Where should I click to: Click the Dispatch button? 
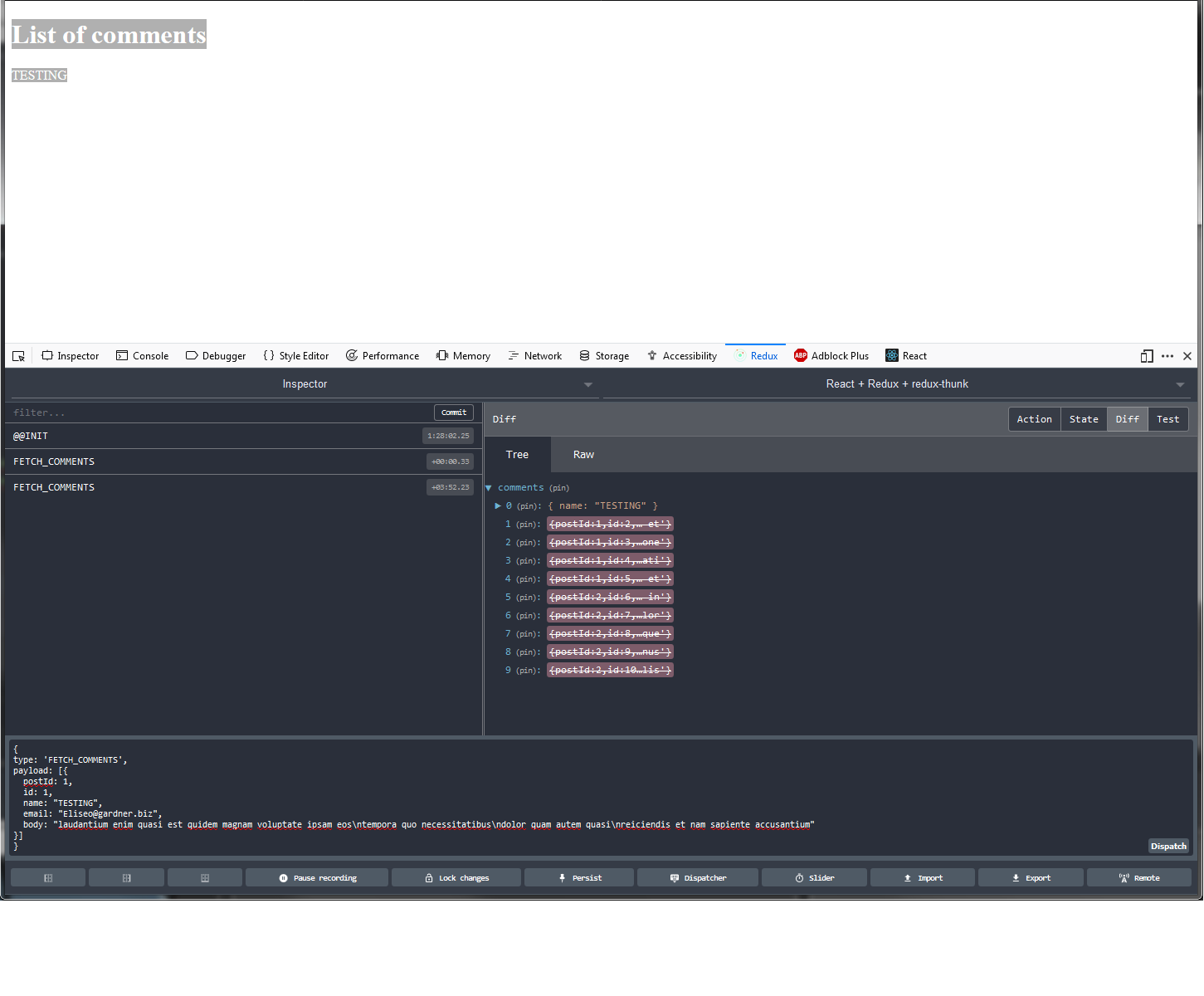tap(1168, 846)
